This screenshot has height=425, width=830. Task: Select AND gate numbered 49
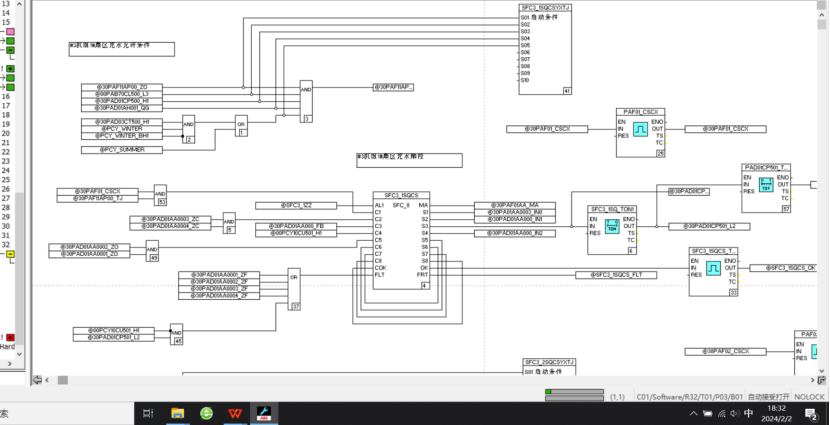[x=152, y=251]
